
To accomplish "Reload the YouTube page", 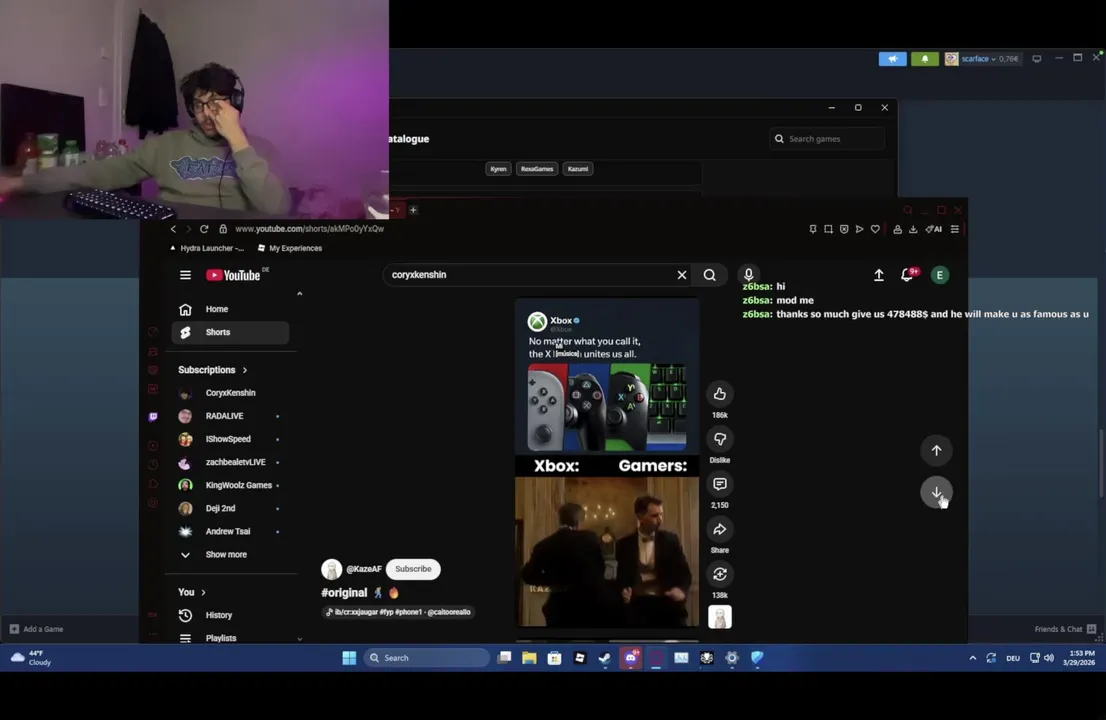I will [204, 229].
